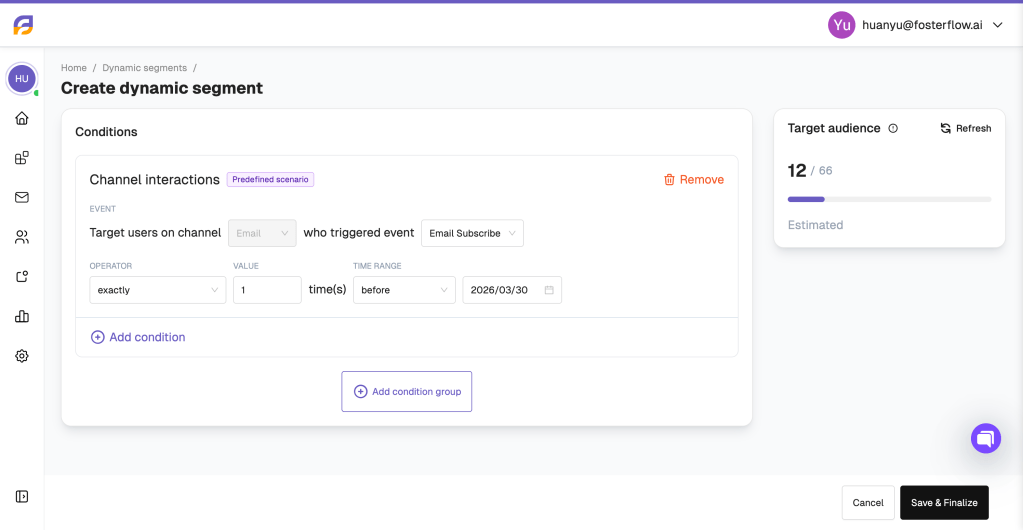
Task: Click huanyu@fosterflow.ai account email
Action: click(x=922, y=25)
